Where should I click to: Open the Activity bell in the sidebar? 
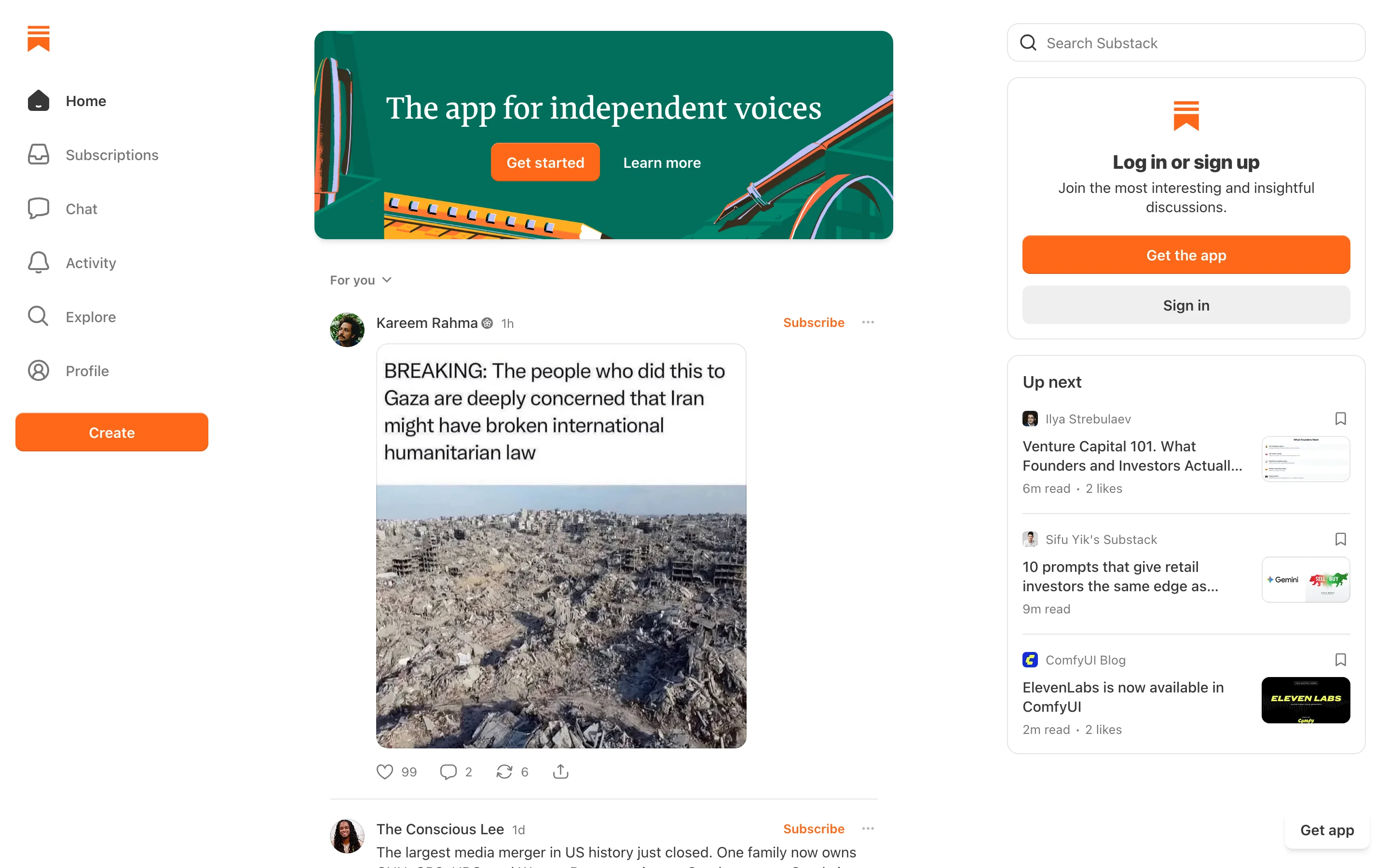[x=39, y=263]
